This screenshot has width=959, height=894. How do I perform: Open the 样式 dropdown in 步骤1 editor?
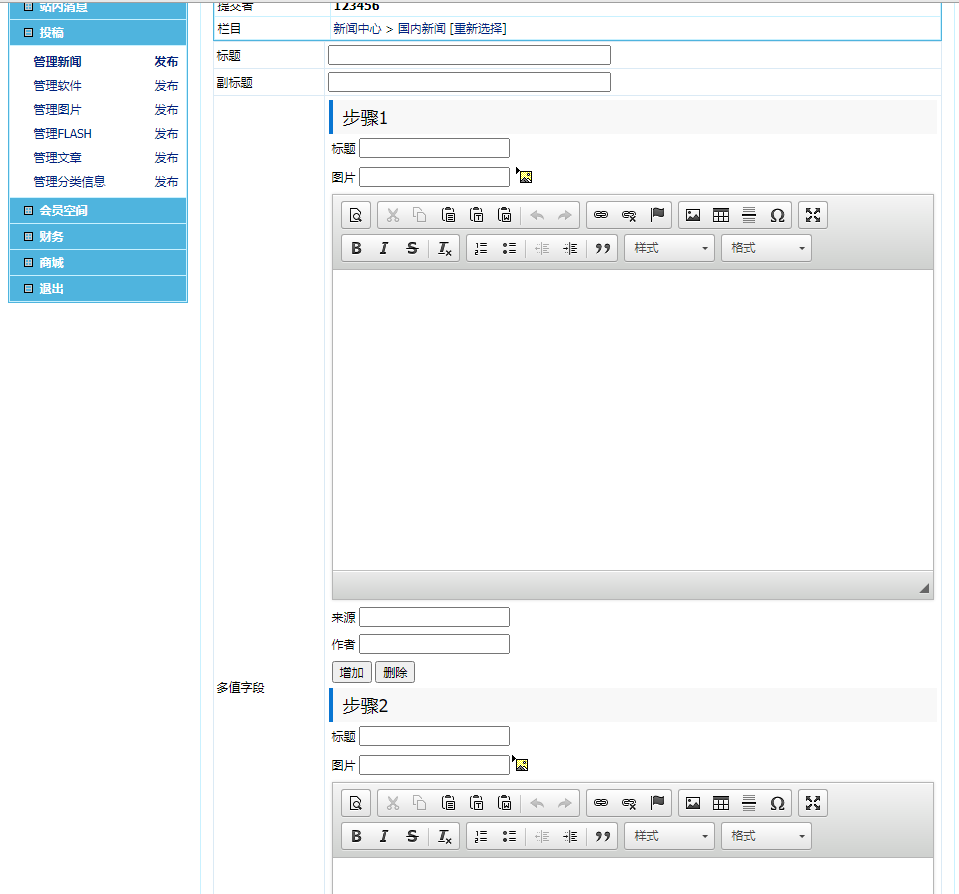click(669, 249)
